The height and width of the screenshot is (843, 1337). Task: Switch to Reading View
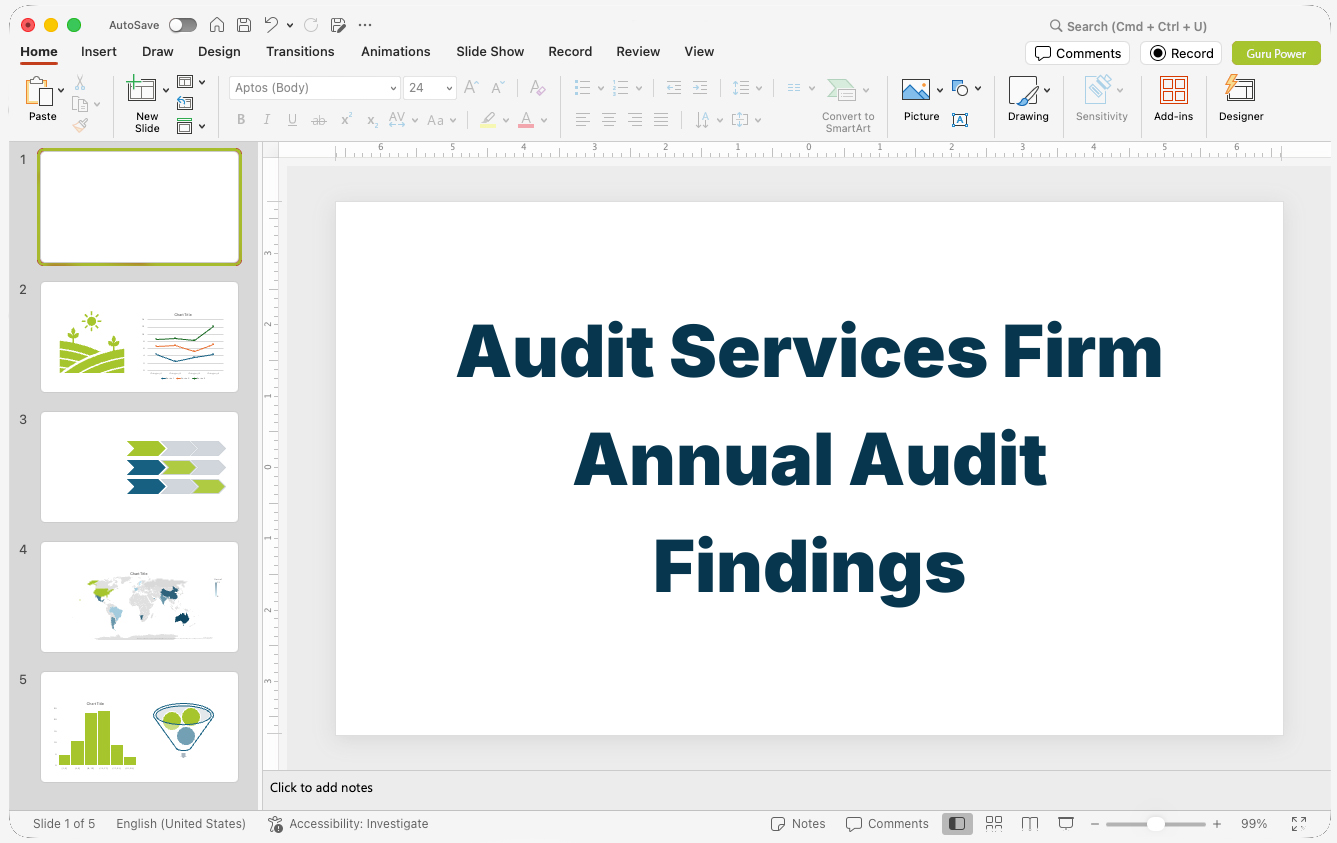[1030, 824]
